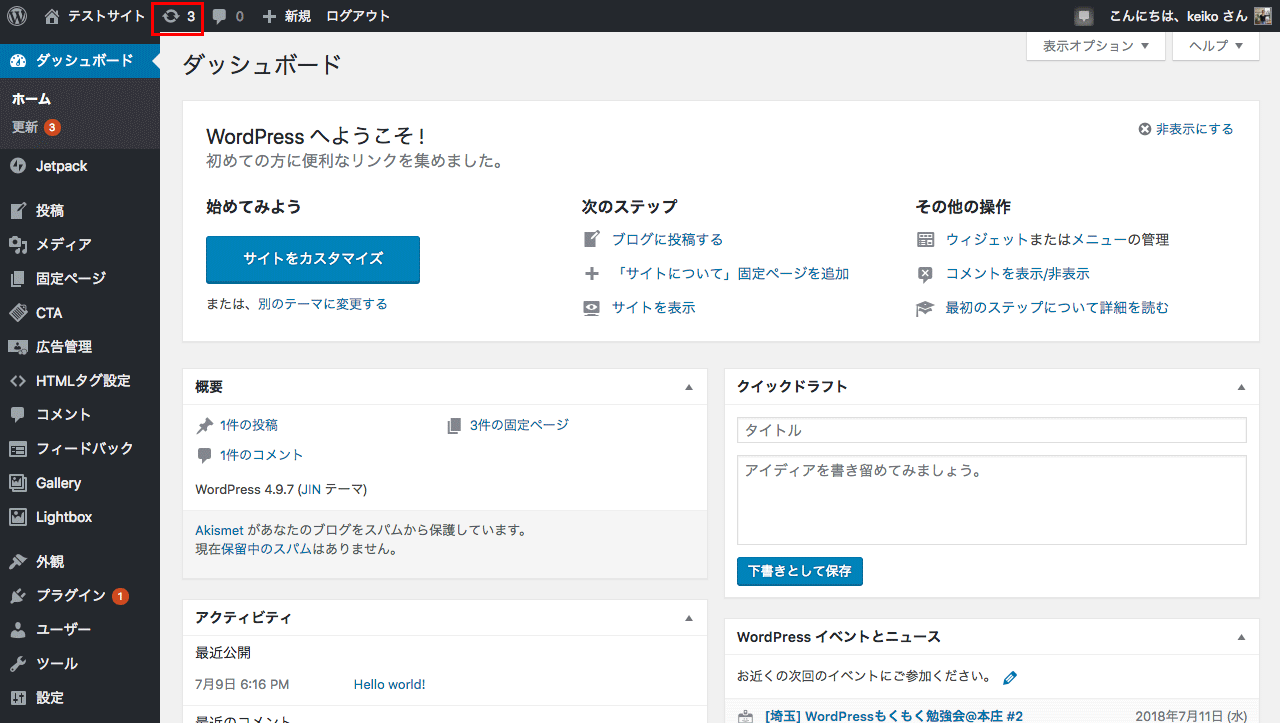Open the keiko user avatar
Screen dimensions: 1280x723
click(1263, 17)
